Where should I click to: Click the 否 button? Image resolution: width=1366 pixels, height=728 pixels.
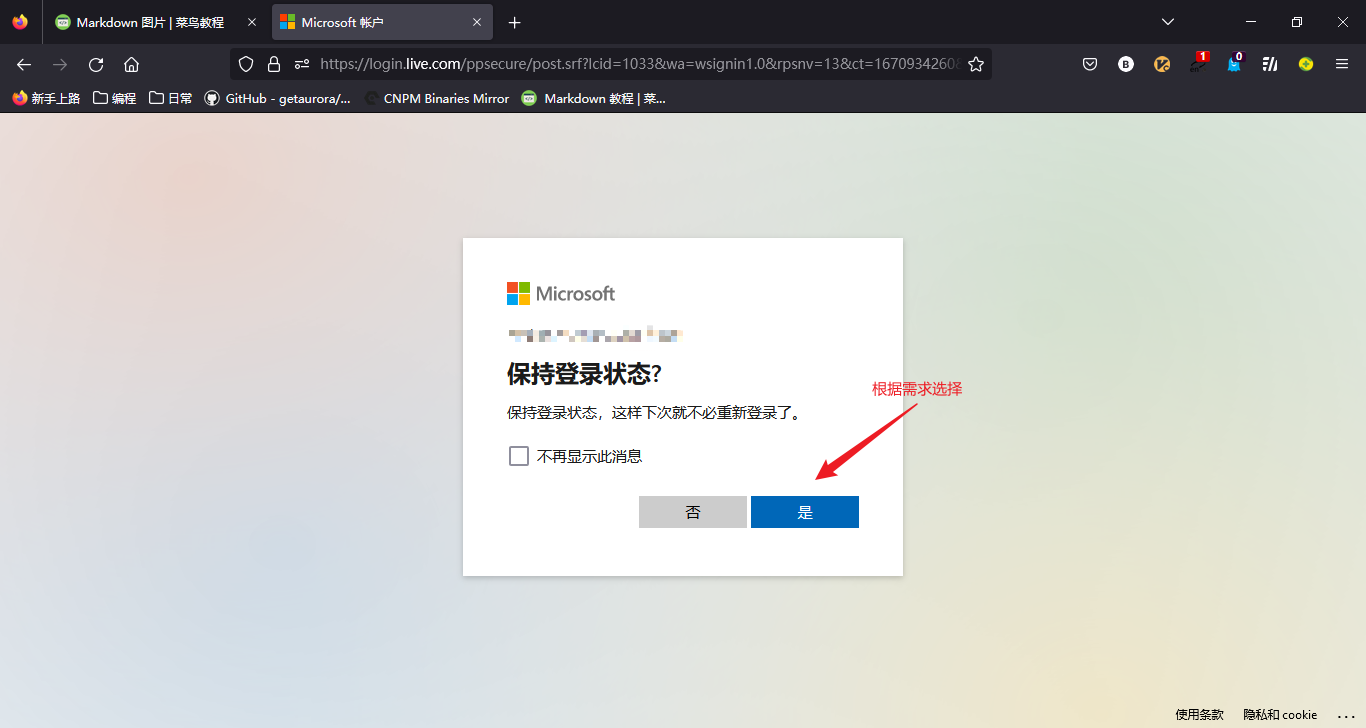click(693, 512)
